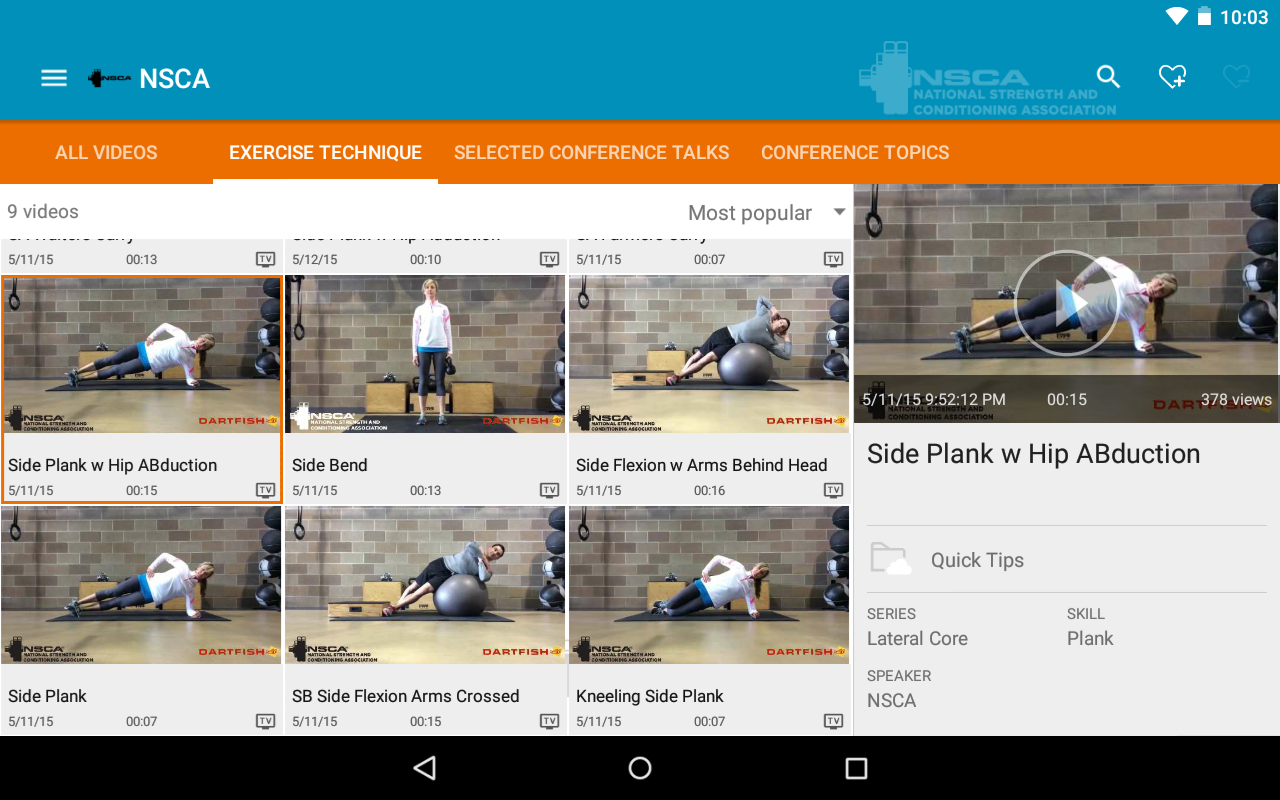This screenshot has height=800, width=1280.
Task: Toggle the faded heart favorites filter
Action: click(1236, 77)
